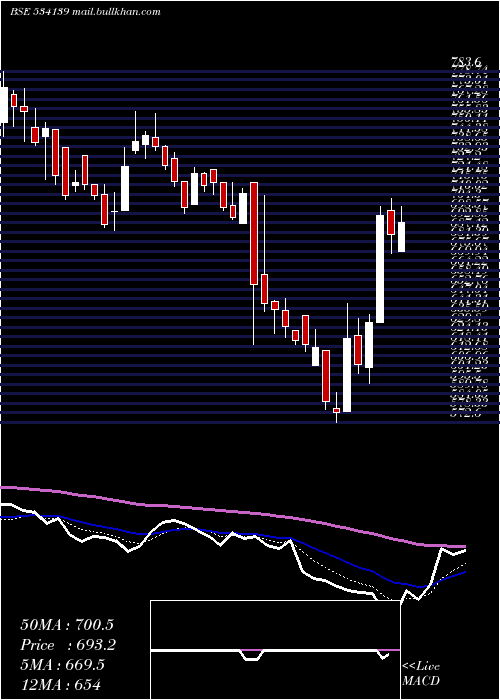
Task: Select the thick pink 50MA line
Action: (233, 513)
